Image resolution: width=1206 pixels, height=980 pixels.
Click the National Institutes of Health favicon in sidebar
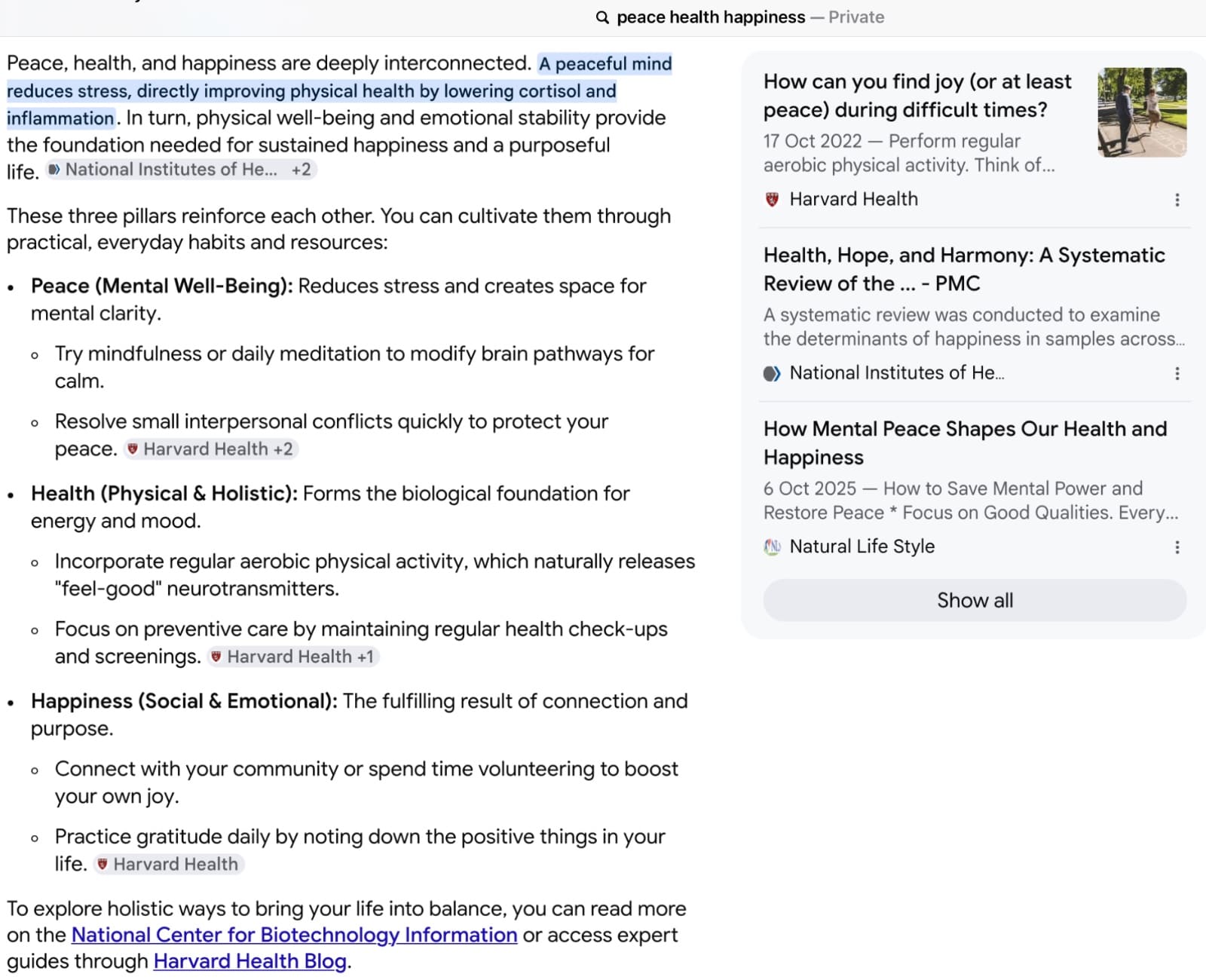(x=772, y=373)
